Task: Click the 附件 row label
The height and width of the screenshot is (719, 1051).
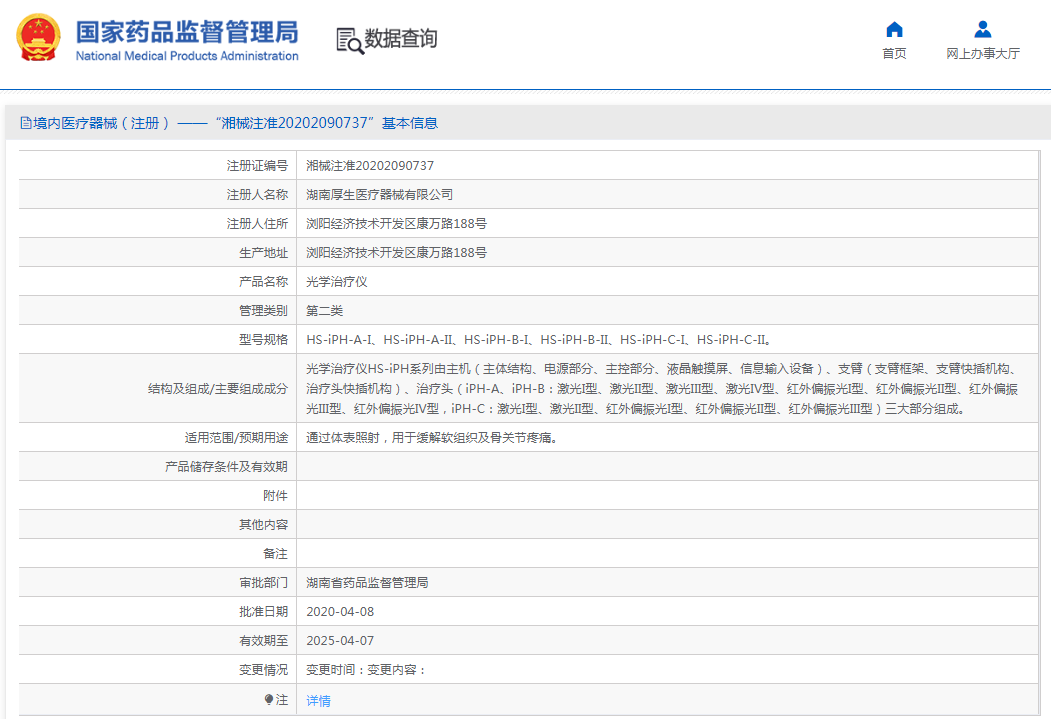Action: point(275,496)
